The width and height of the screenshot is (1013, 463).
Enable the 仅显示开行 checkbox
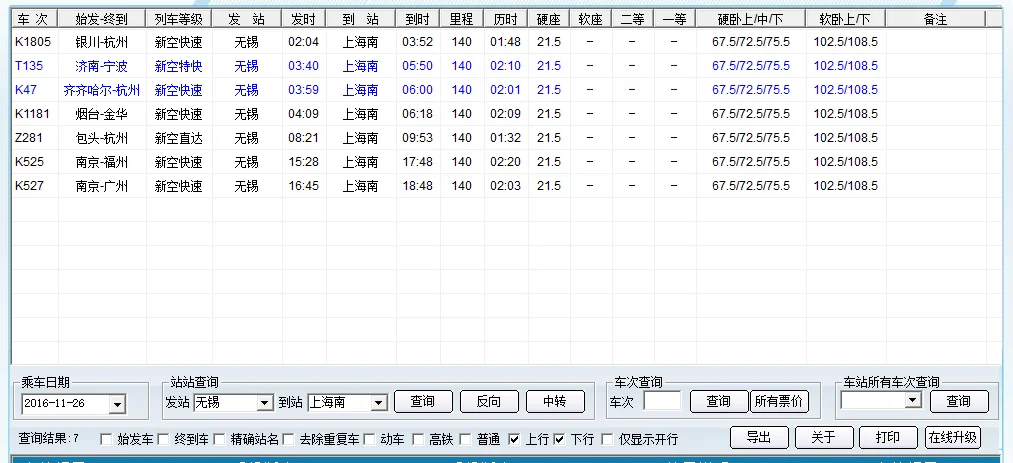[607, 440]
